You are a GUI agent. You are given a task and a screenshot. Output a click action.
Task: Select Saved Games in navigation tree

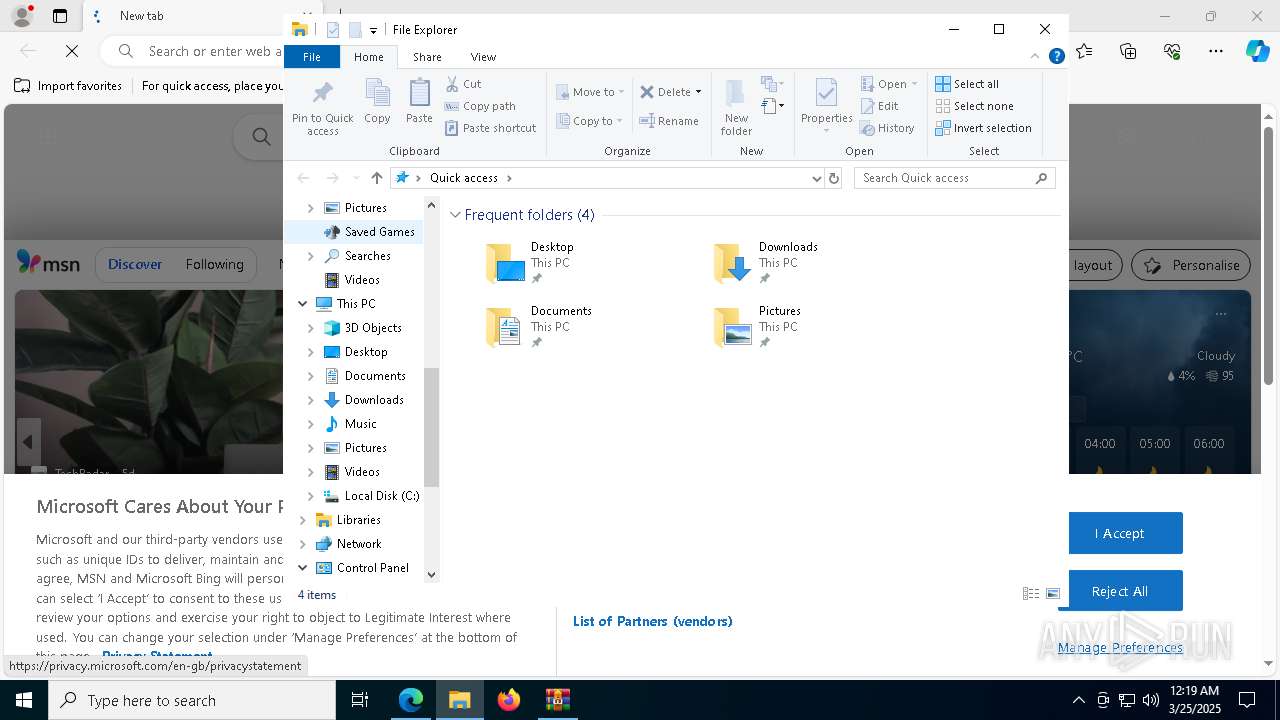tap(379, 232)
